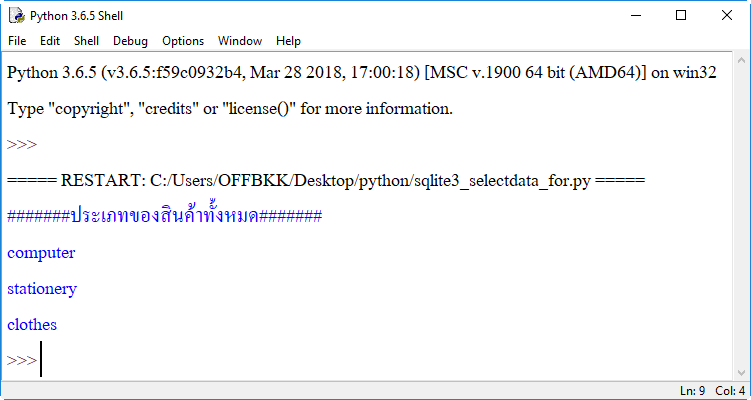751x400 pixels.
Task: Click the 'clothes' output text
Action: click(32, 325)
